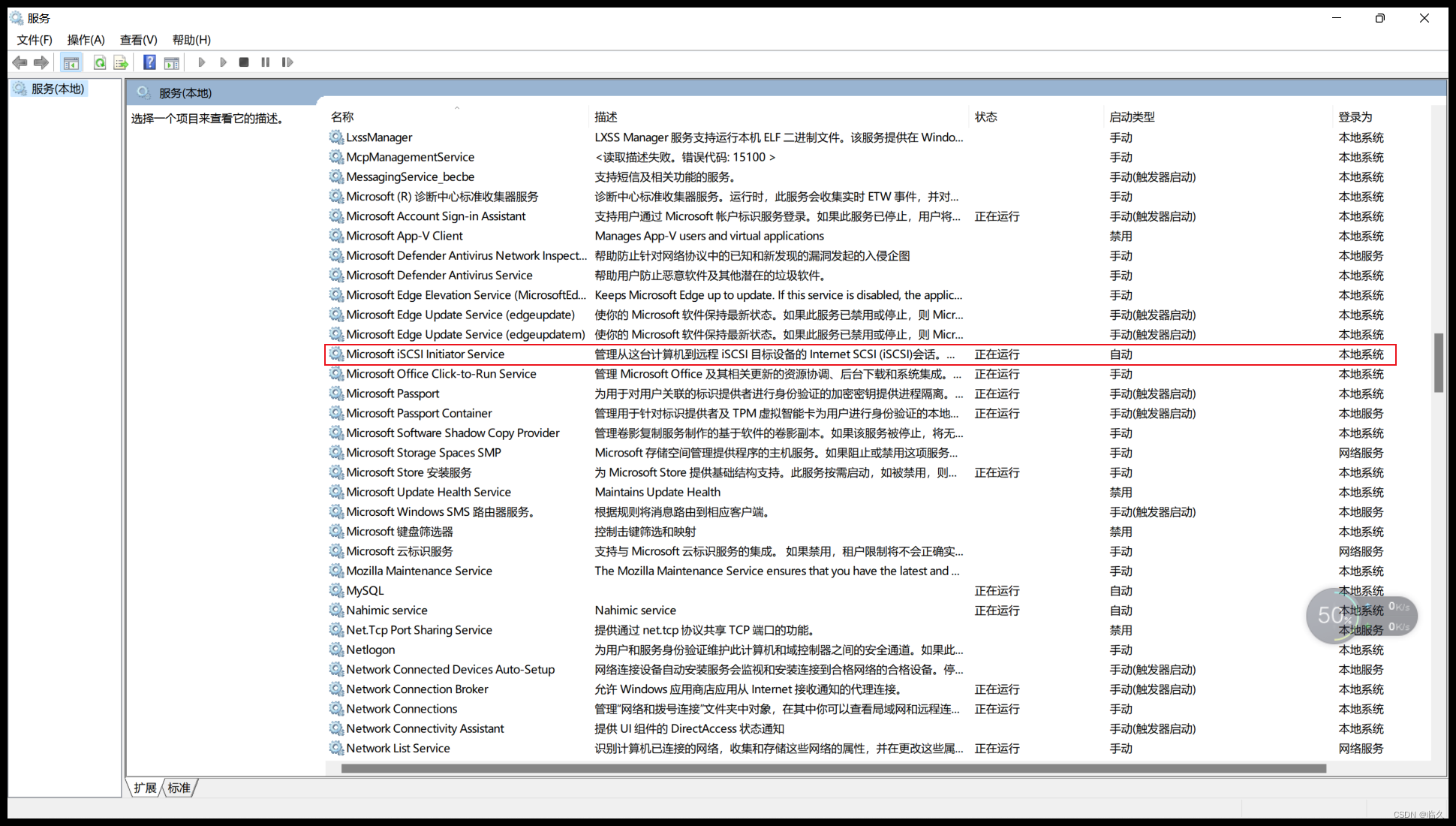Click 网络服务 logon in Microsoft Storage Spaces SMP row
1456x826 pixels.
1361,453
